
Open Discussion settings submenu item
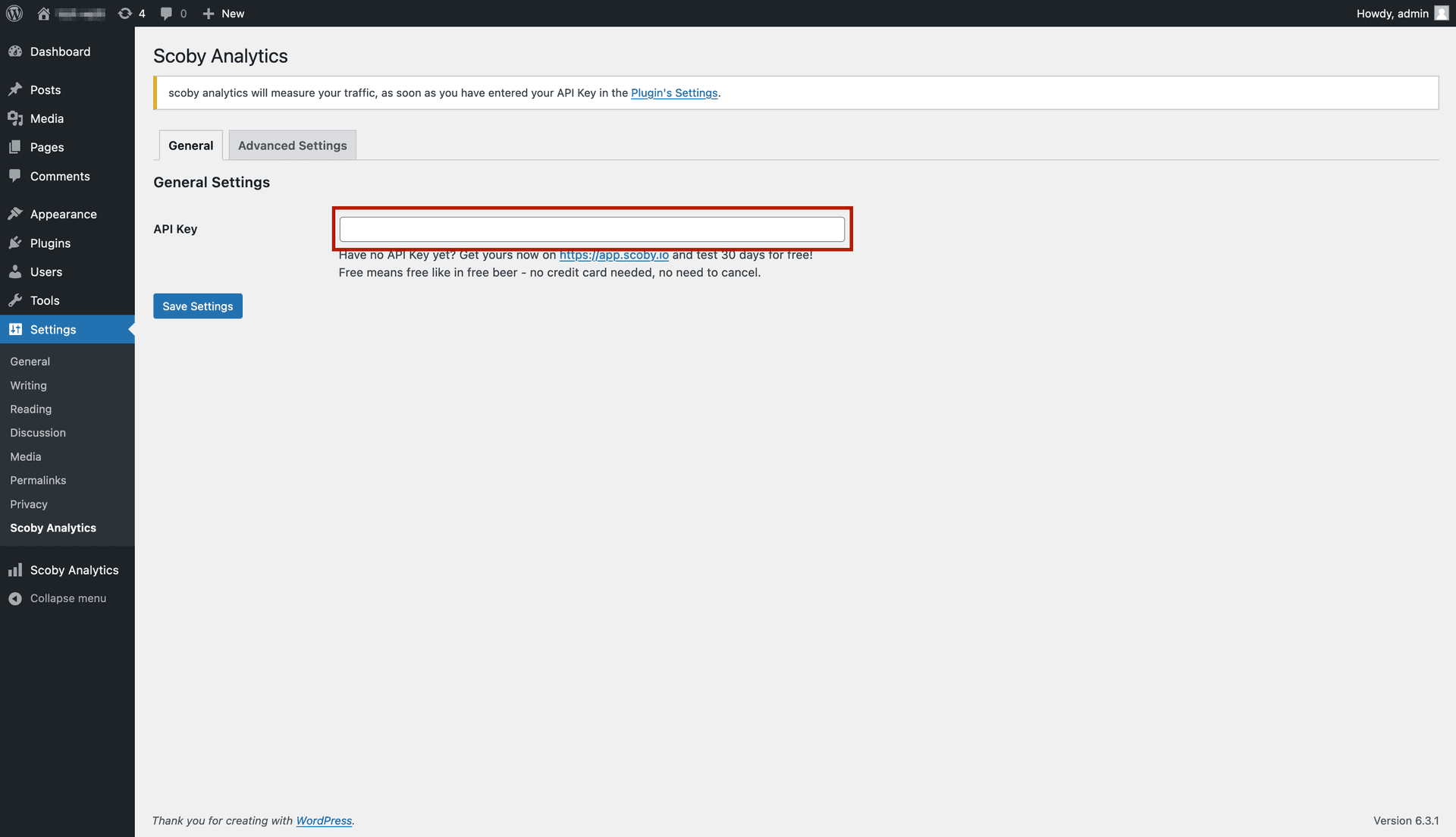38,433
